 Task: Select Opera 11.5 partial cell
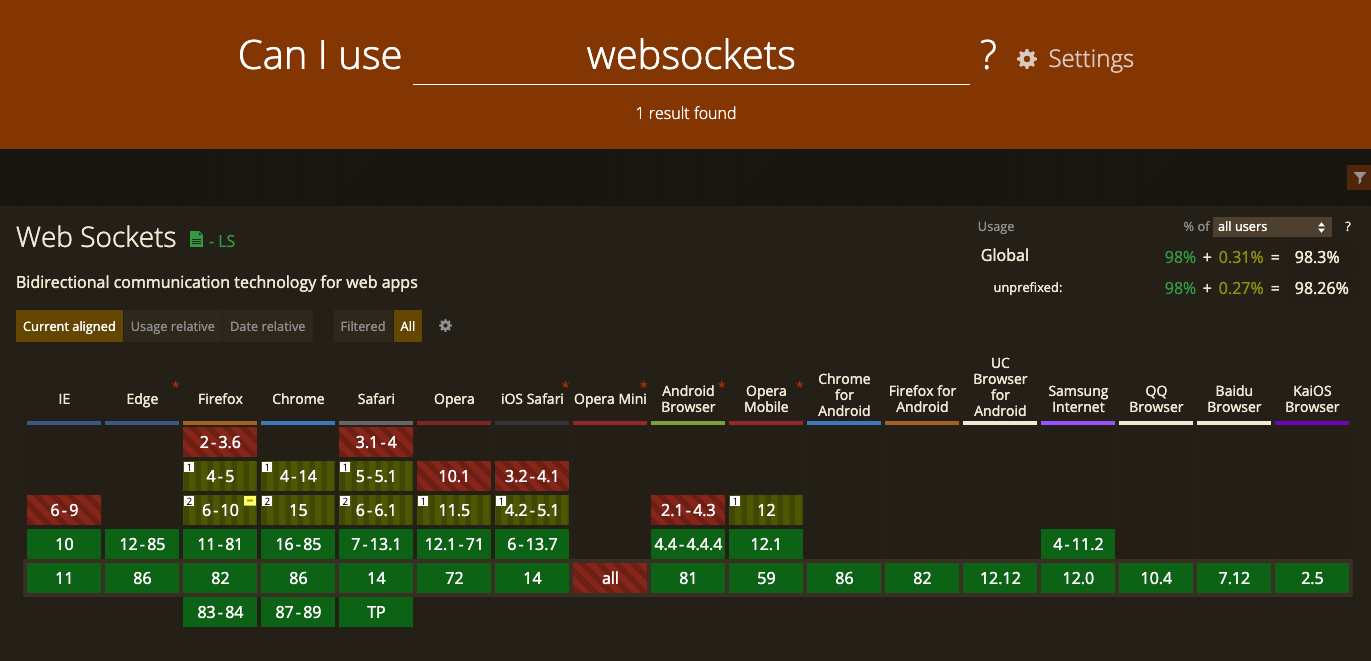(454, 510)
